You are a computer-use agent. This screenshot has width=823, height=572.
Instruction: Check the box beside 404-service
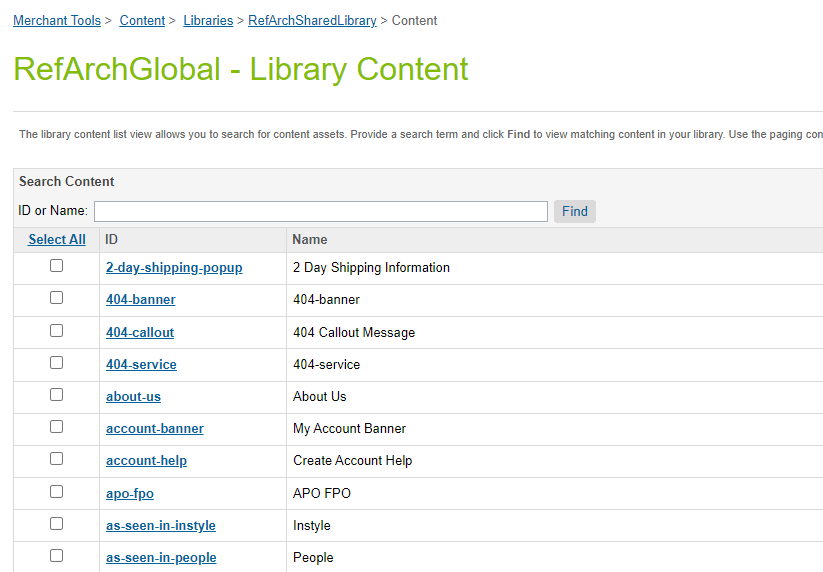(56, 363)
